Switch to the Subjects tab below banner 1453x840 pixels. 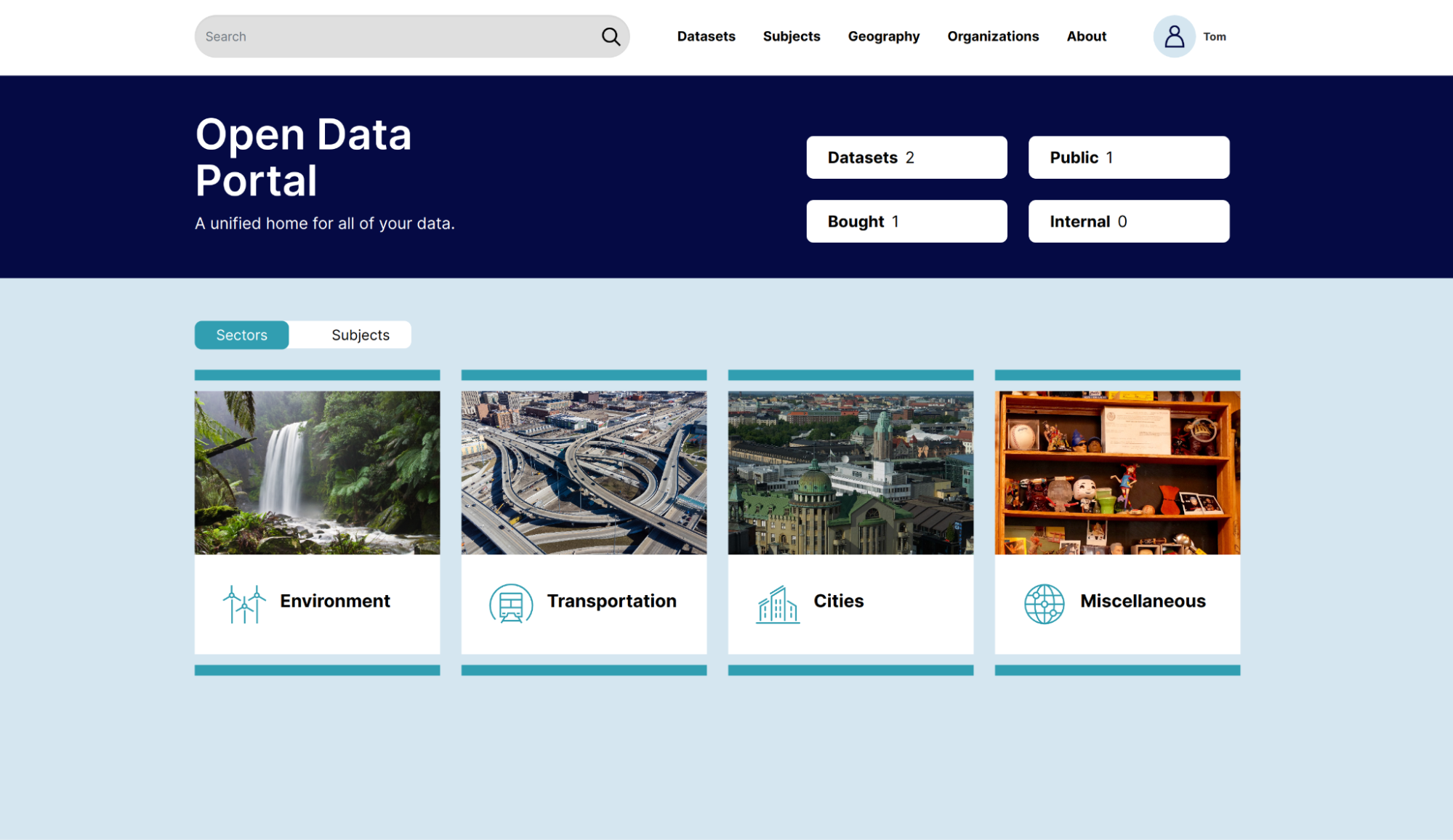pos(360,335)
